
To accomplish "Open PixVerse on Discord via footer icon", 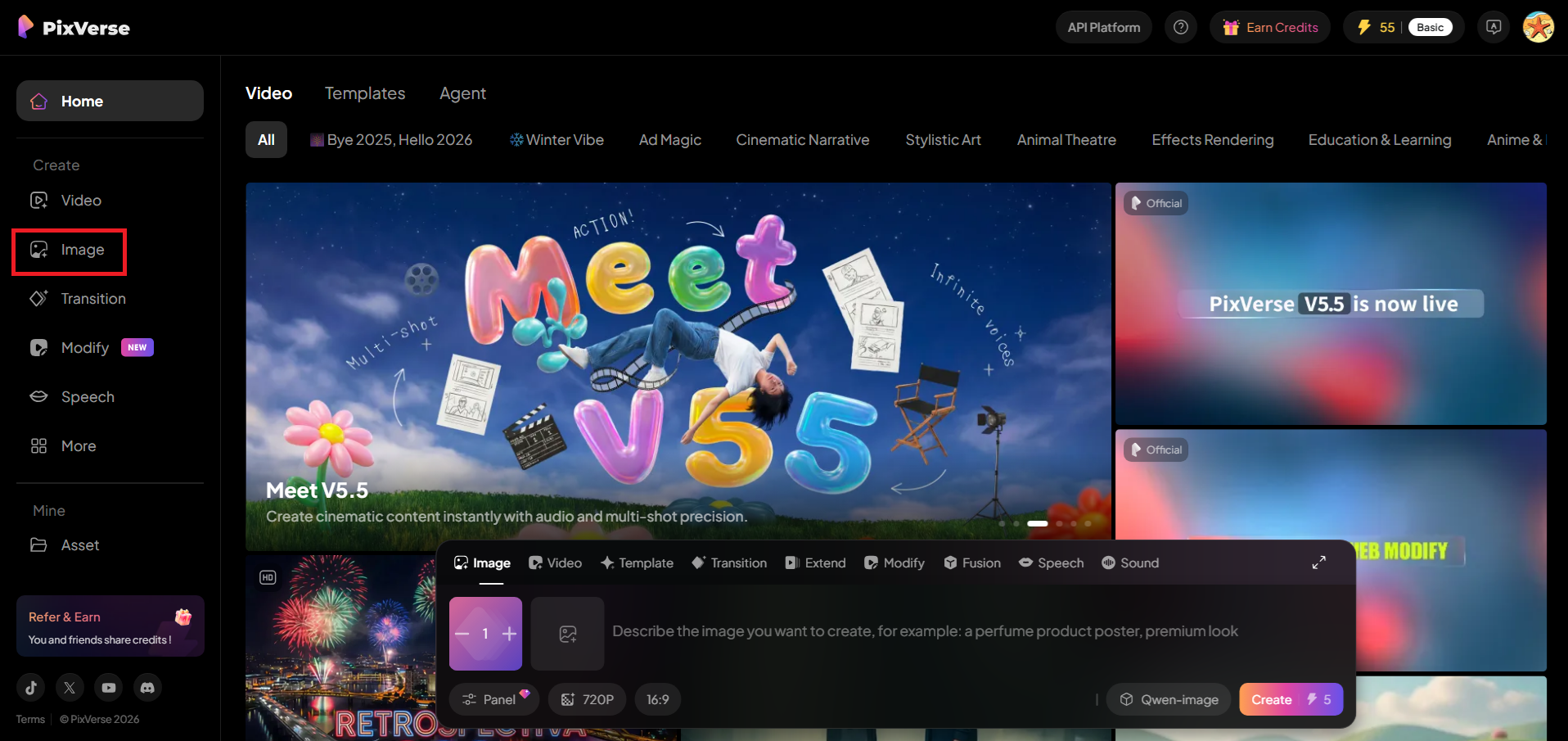I will pos(147,687).
